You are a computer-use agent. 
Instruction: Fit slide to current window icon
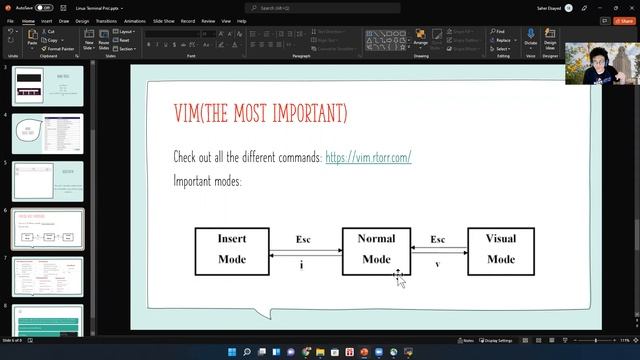coord(636,340)
